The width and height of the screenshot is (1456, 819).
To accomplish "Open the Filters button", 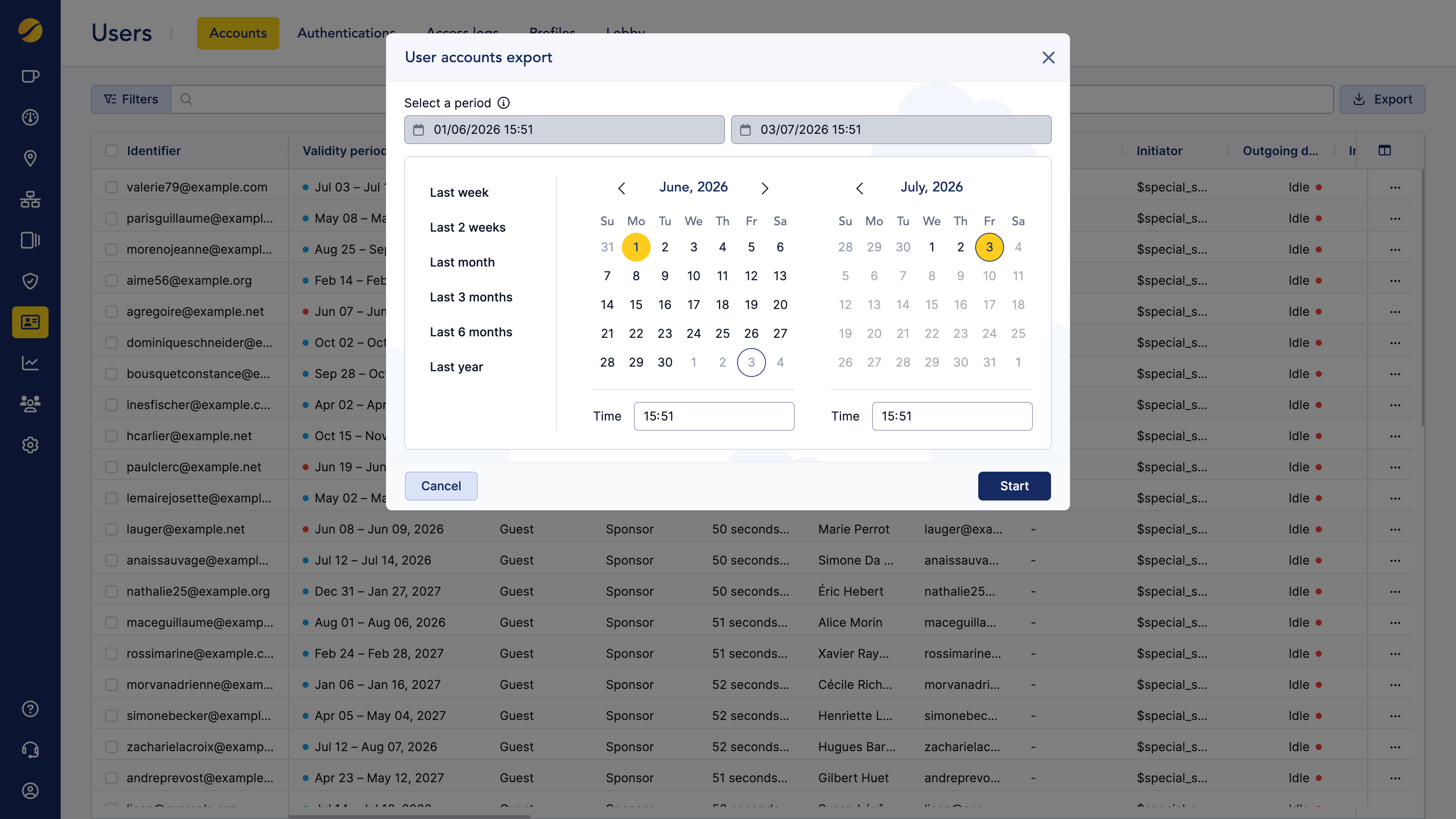I will [x=131, y=99].
